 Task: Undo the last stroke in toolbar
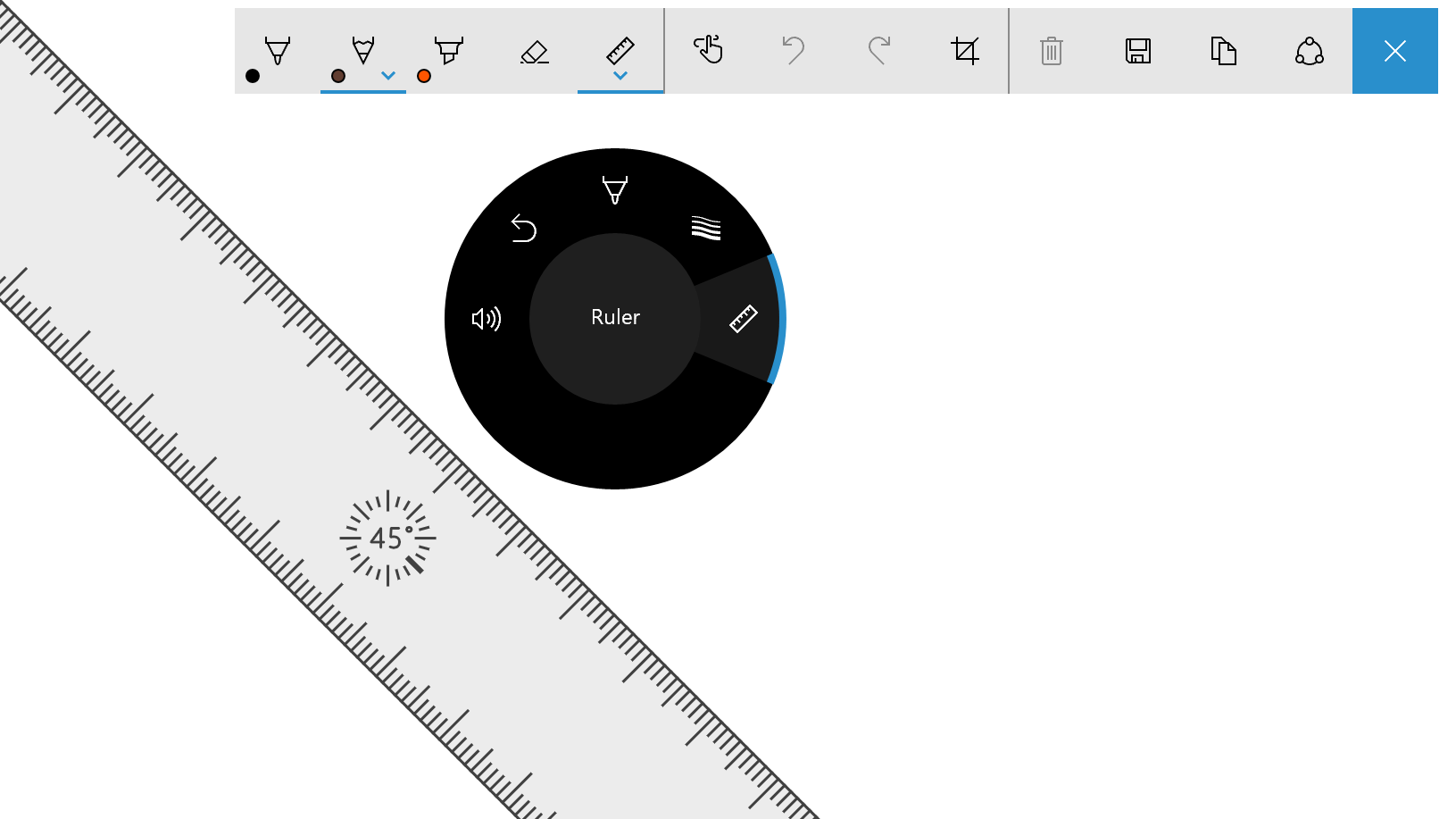794,50
